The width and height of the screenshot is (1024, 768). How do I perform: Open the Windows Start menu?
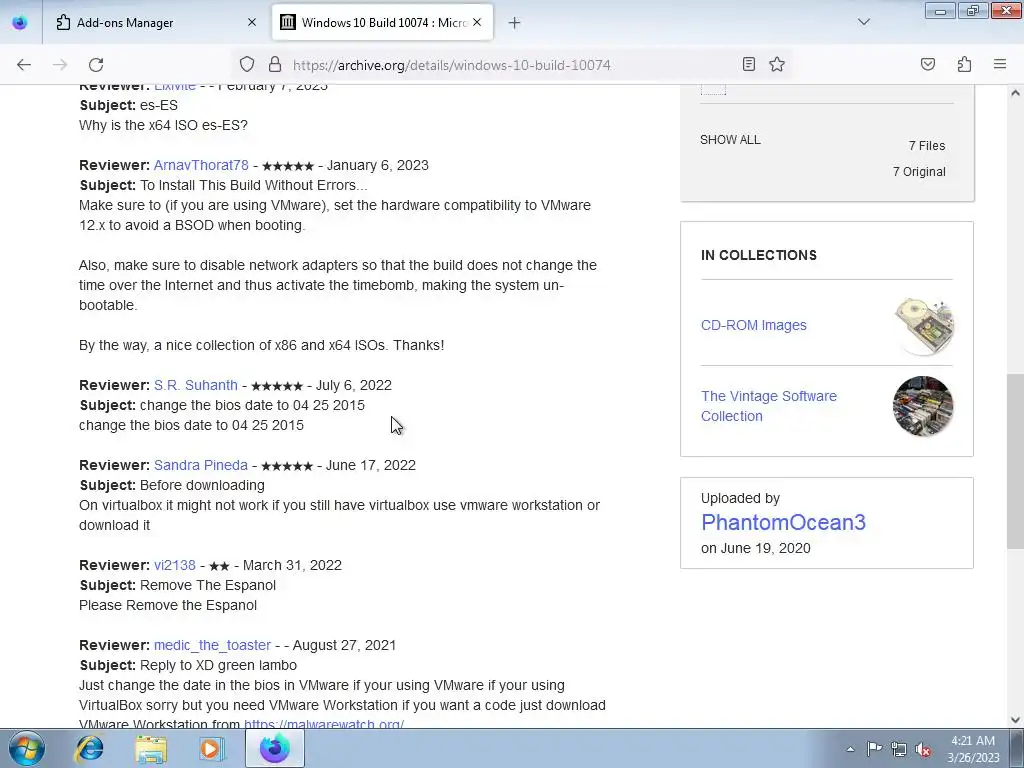pos(27,748)
